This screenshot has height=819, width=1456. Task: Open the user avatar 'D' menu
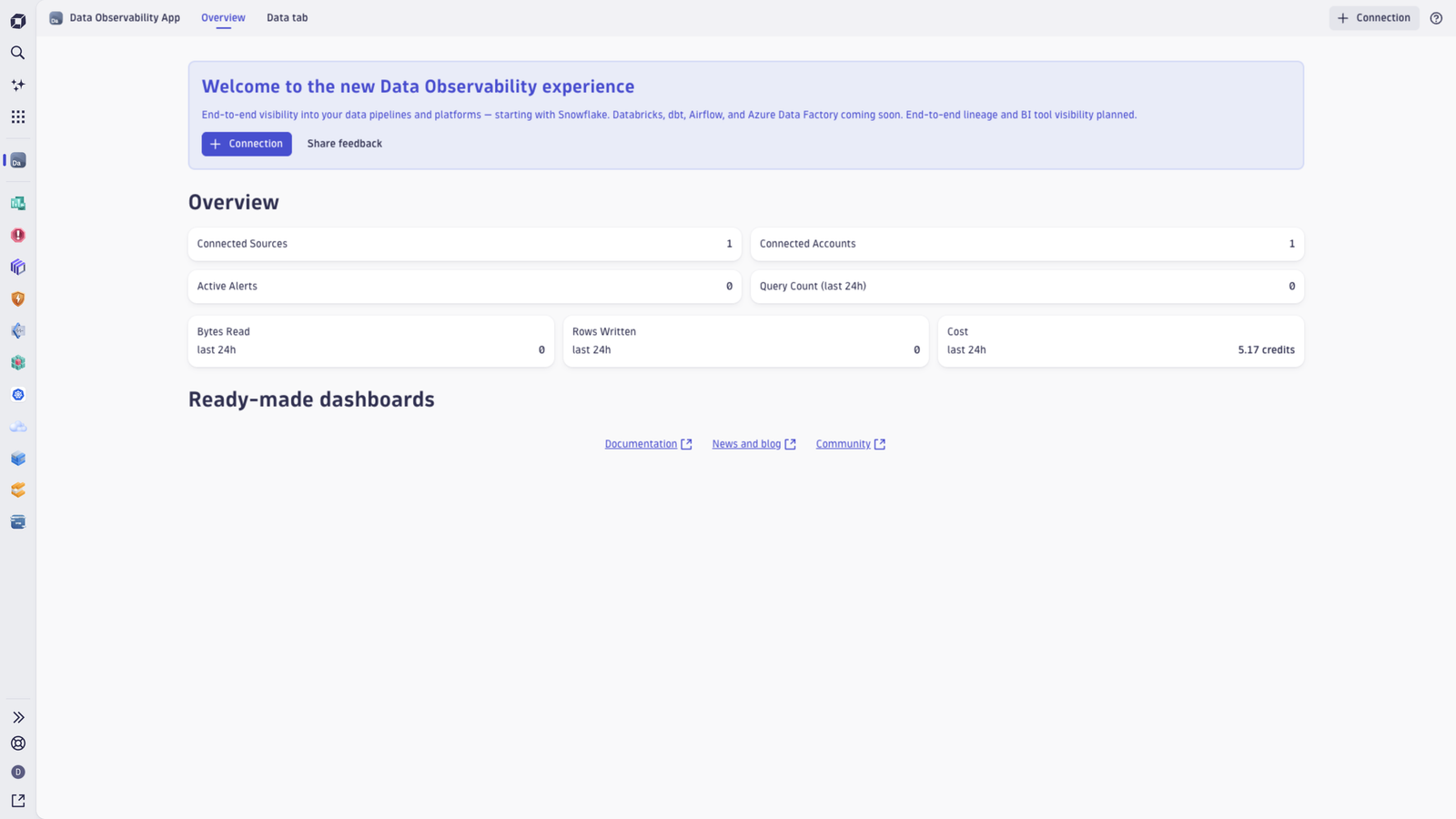pos(17,772)
